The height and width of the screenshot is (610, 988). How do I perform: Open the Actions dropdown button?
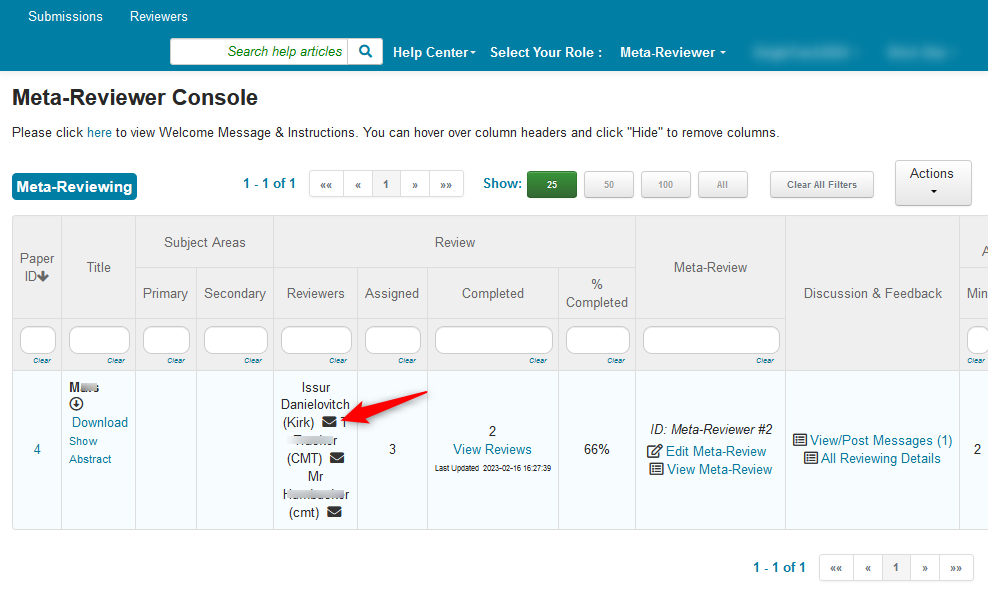click(x=932, y=182)
